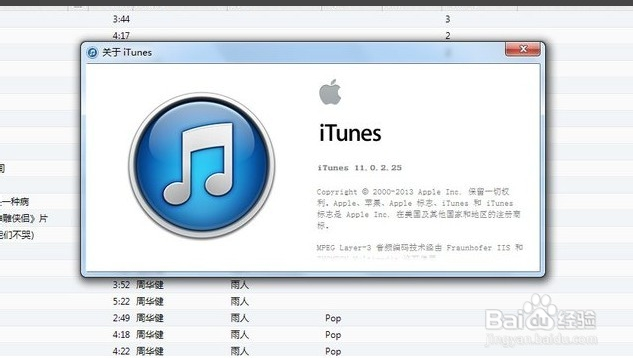The height and width of the screenshot is (361, 633).
Task: Click artist 周华健 in the 5:22 row
Action: (150, 301)
